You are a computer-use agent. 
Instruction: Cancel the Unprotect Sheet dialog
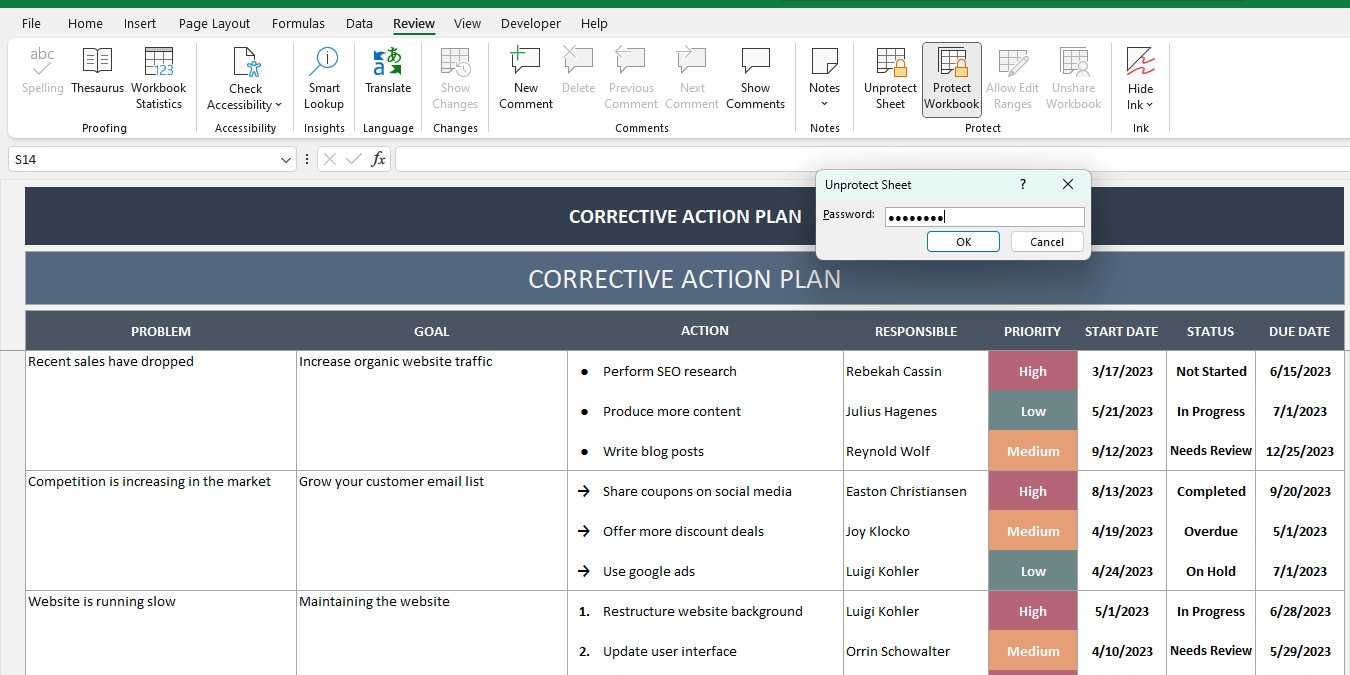1046,241
